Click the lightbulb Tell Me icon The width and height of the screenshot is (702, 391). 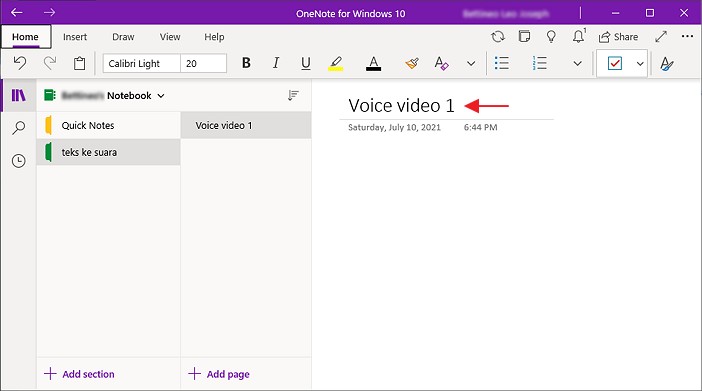point(551,37)
